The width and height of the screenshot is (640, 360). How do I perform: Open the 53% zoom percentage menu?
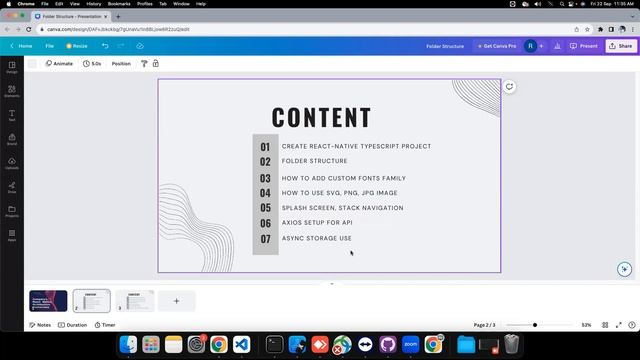pyautogui.click(x=587, y=325)
